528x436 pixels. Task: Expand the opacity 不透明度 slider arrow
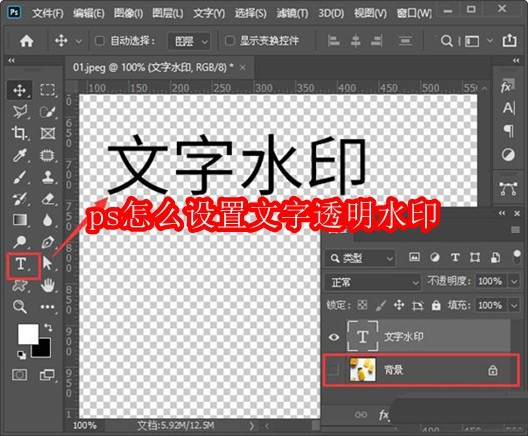514,281
